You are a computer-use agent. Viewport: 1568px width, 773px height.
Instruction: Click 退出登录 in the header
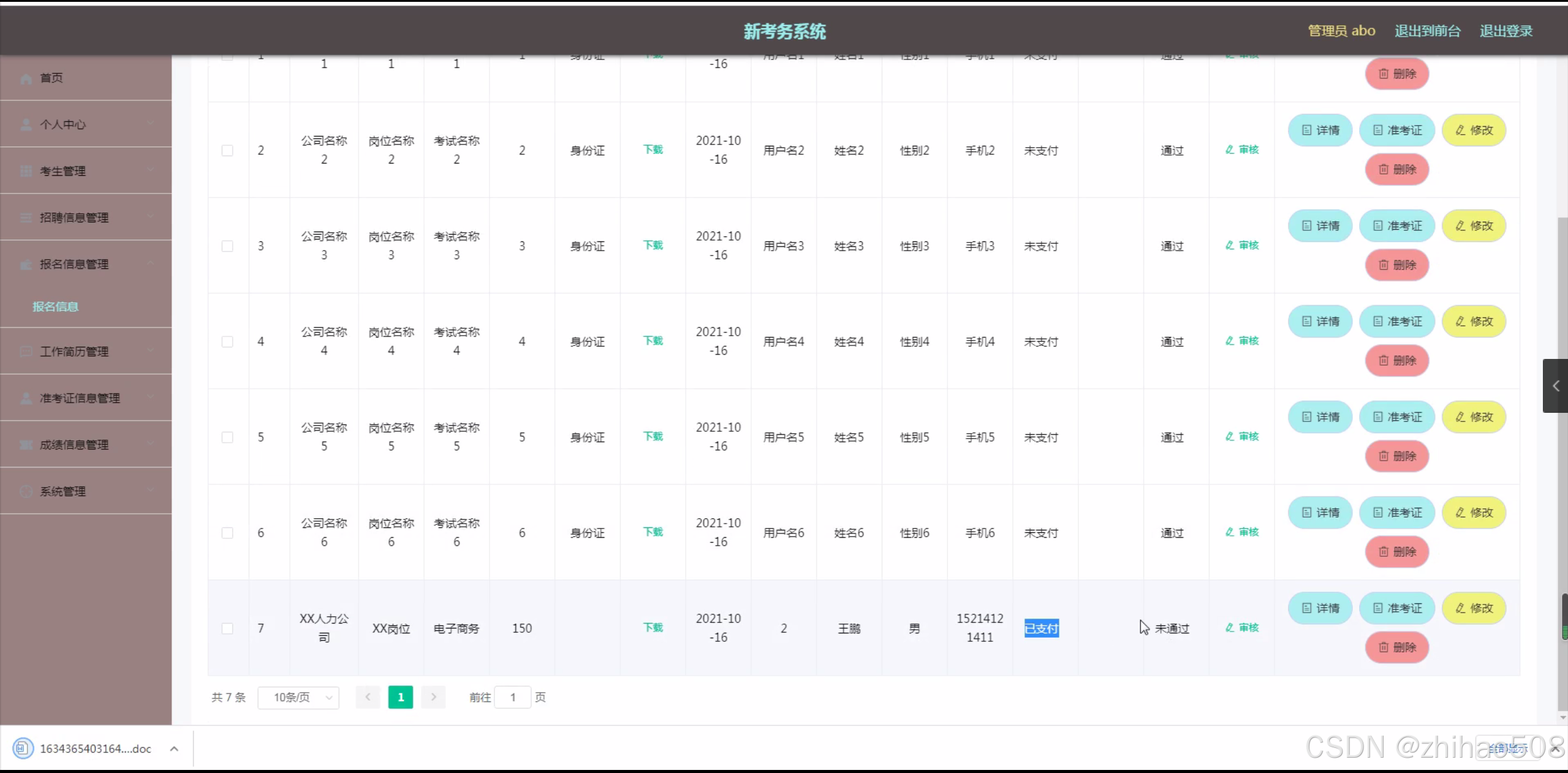[x=1506, y=31]
